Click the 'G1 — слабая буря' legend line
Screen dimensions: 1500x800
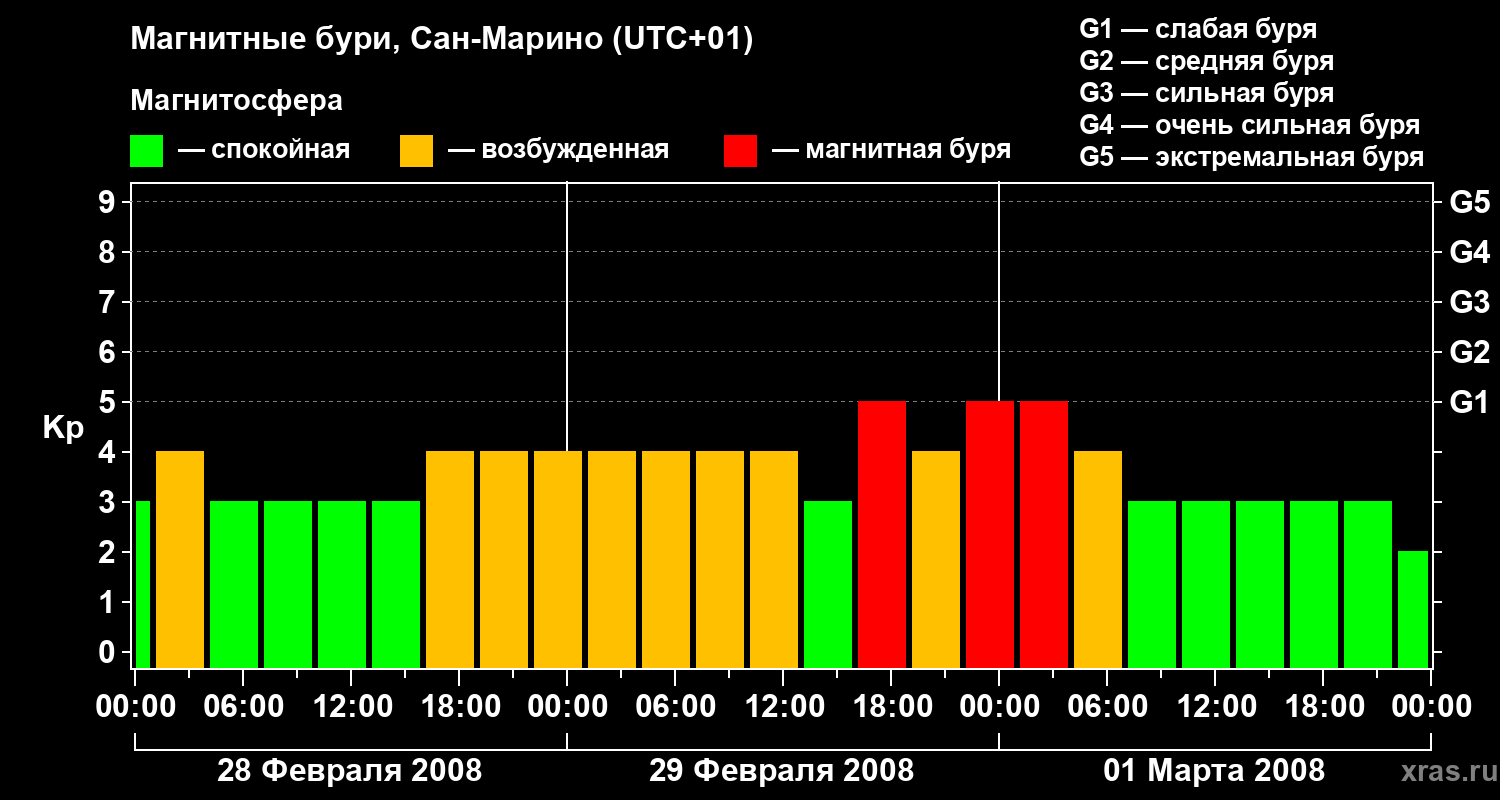[1198, 29]
